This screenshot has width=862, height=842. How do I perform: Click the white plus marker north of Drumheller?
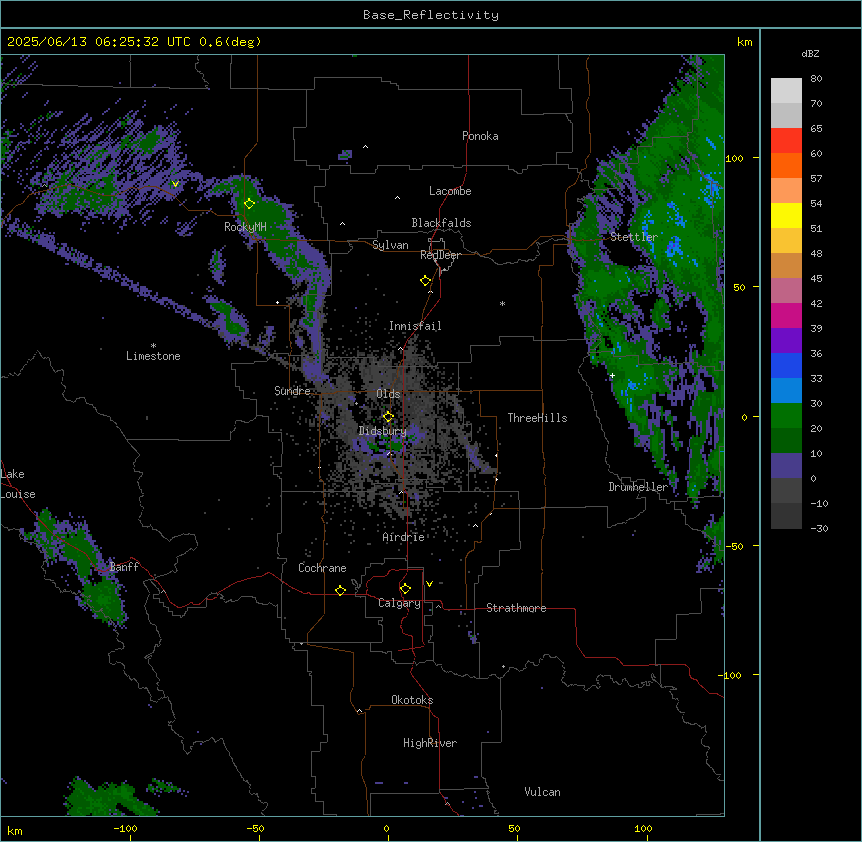[x=612, y=375]
